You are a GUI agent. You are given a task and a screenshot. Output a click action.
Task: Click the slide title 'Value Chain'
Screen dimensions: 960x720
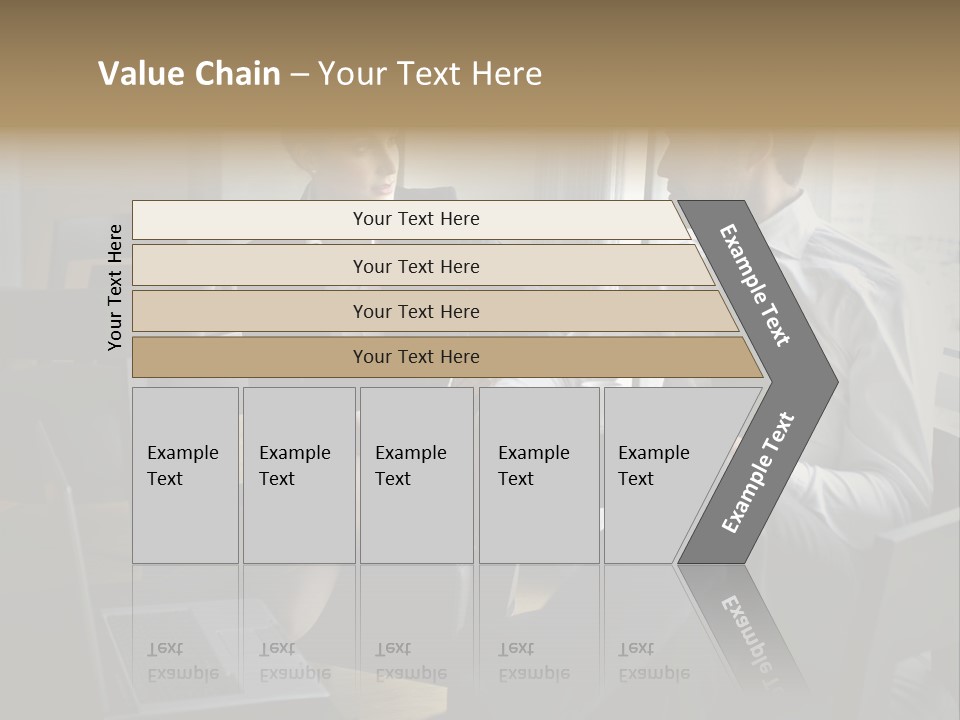(189, 73)
